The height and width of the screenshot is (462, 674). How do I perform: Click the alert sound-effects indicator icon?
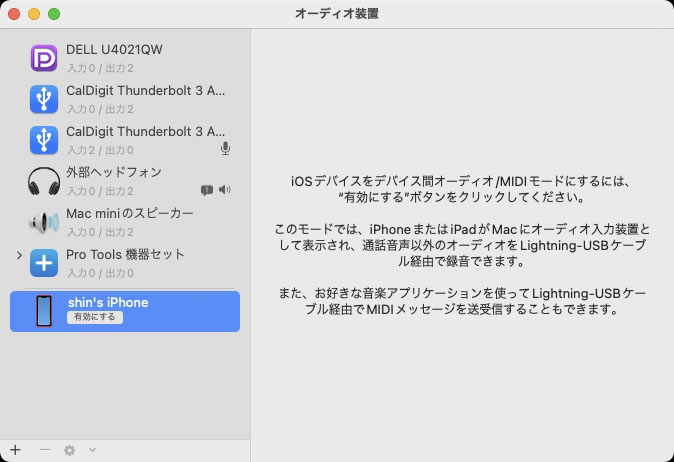click(207, 190)
